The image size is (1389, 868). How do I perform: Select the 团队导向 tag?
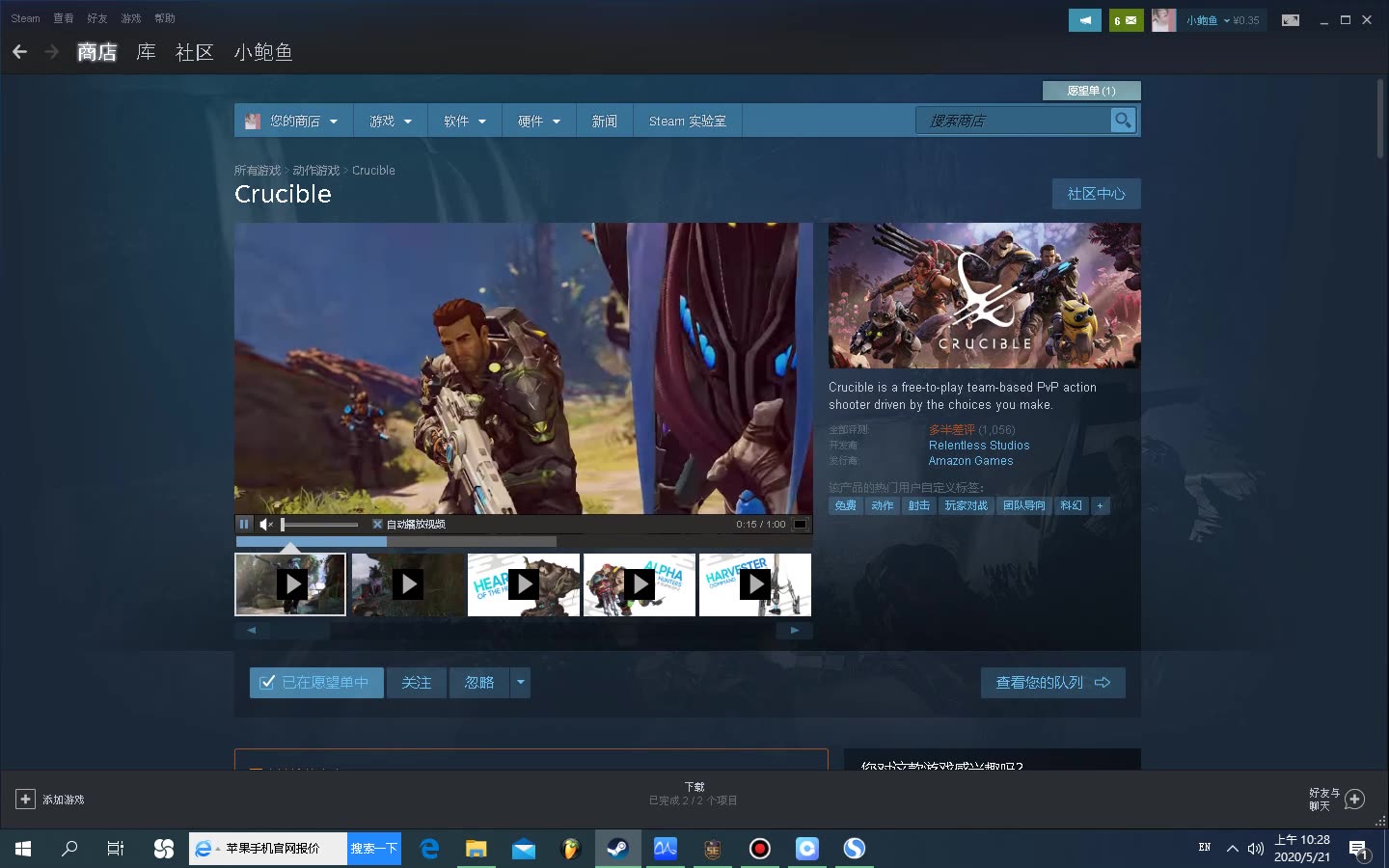1024,505
